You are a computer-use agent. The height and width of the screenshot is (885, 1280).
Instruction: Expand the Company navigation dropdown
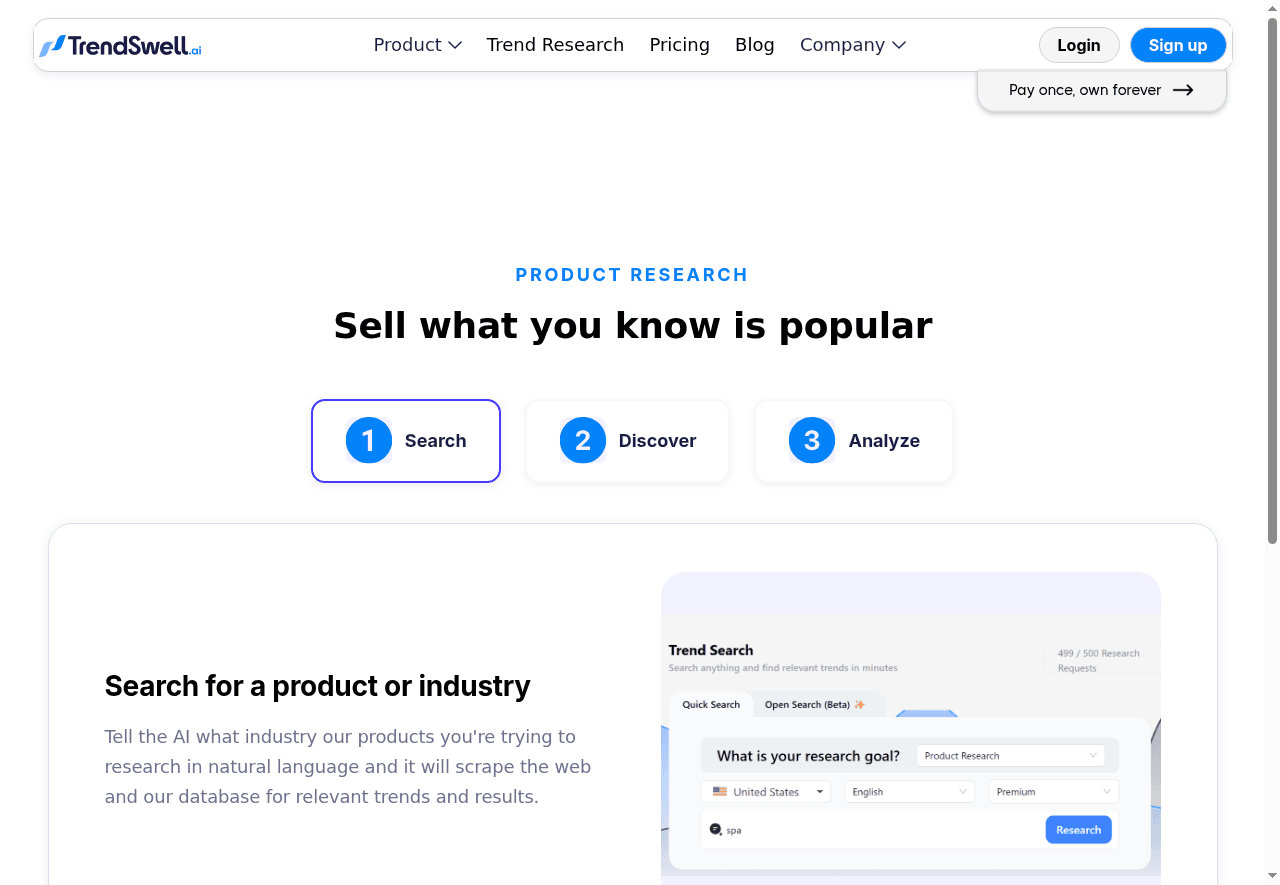coord(852,45)
